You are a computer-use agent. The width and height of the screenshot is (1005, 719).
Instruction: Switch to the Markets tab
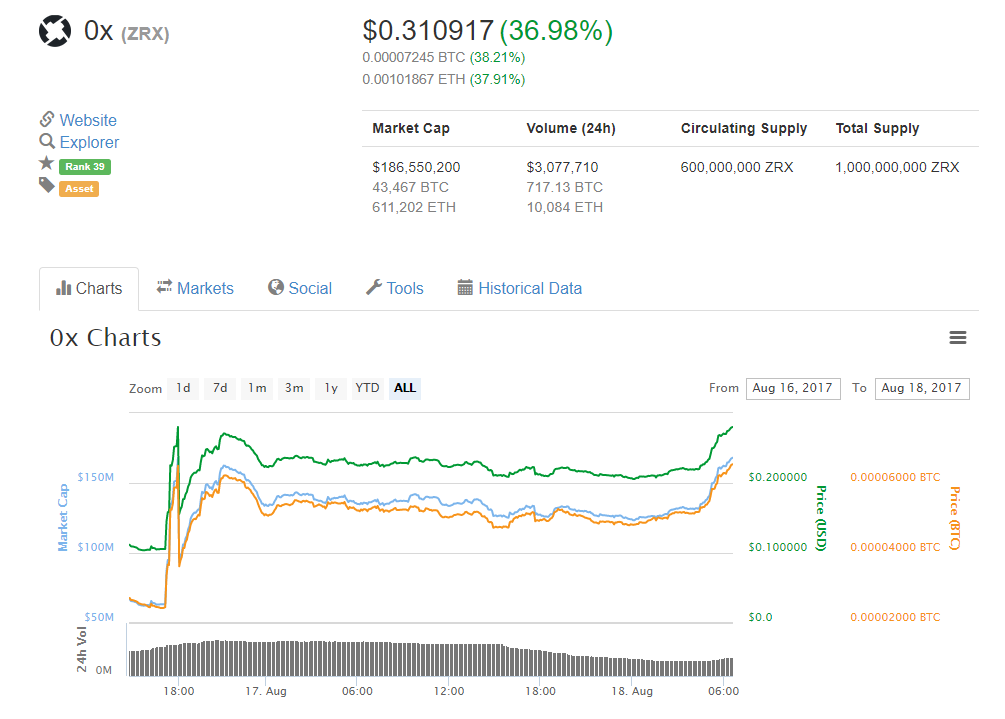pyautogui.click(x=195, y=289)
